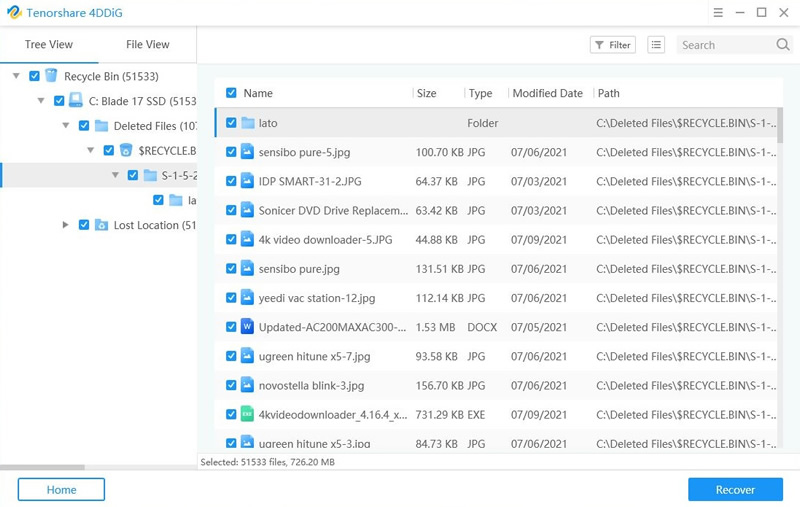Click image icon of sensibo pure.jpg
This screenshot has height=507, width=800.
tap(247, 268)
